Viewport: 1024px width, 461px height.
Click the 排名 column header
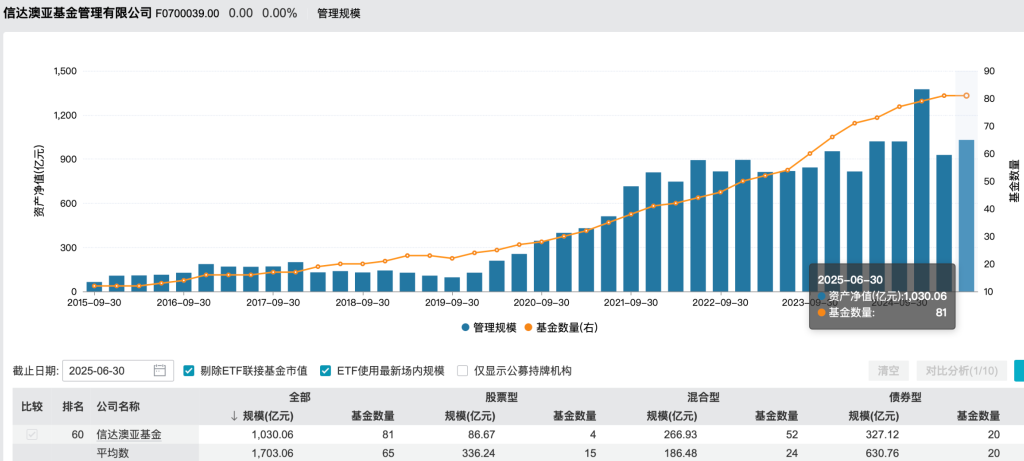(x=73, y=407)
